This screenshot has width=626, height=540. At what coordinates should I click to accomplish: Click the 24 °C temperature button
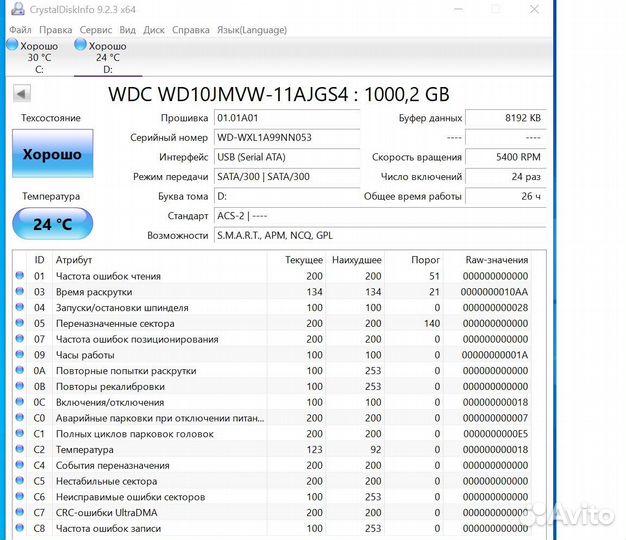click(52, 224)
